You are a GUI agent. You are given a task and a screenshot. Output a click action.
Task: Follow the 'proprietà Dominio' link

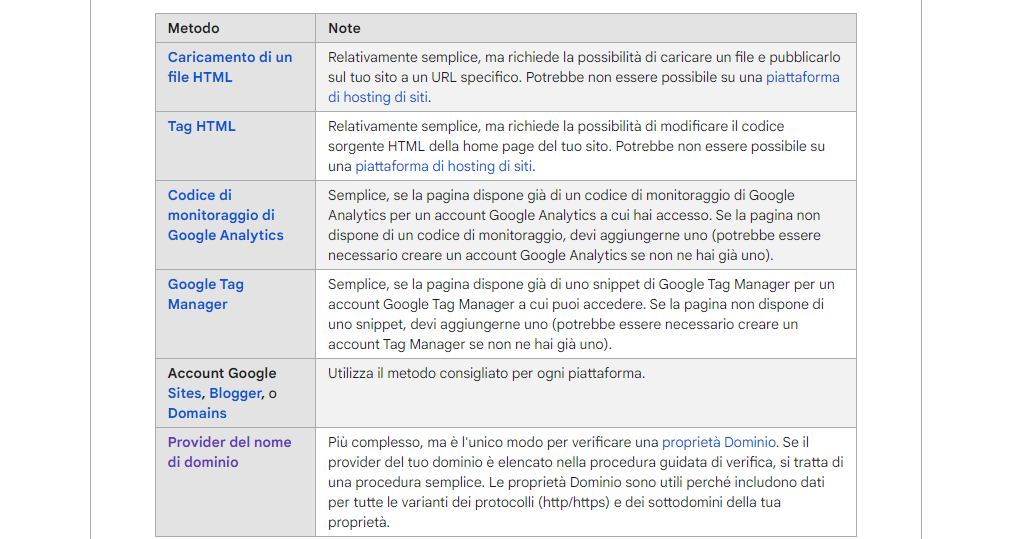[x=718, y=442]
